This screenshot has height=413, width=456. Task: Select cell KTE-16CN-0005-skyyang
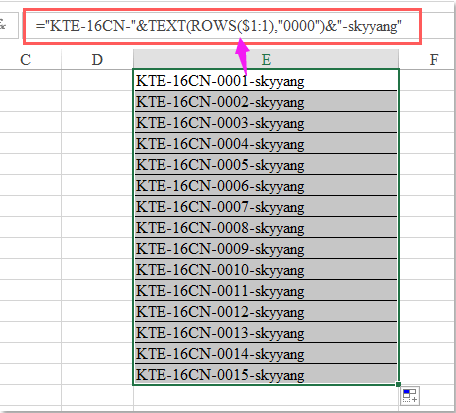[266, 164]
